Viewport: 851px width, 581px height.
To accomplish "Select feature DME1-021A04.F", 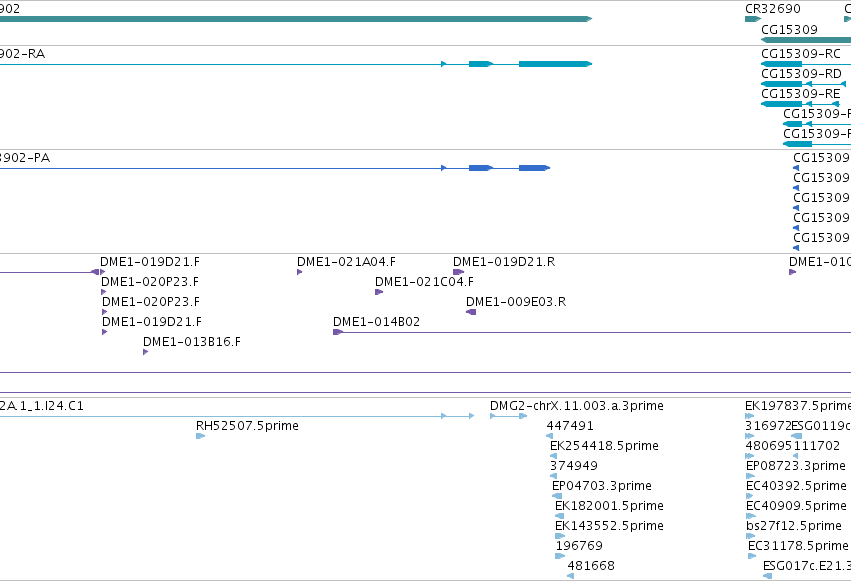I will click(346, 262).
